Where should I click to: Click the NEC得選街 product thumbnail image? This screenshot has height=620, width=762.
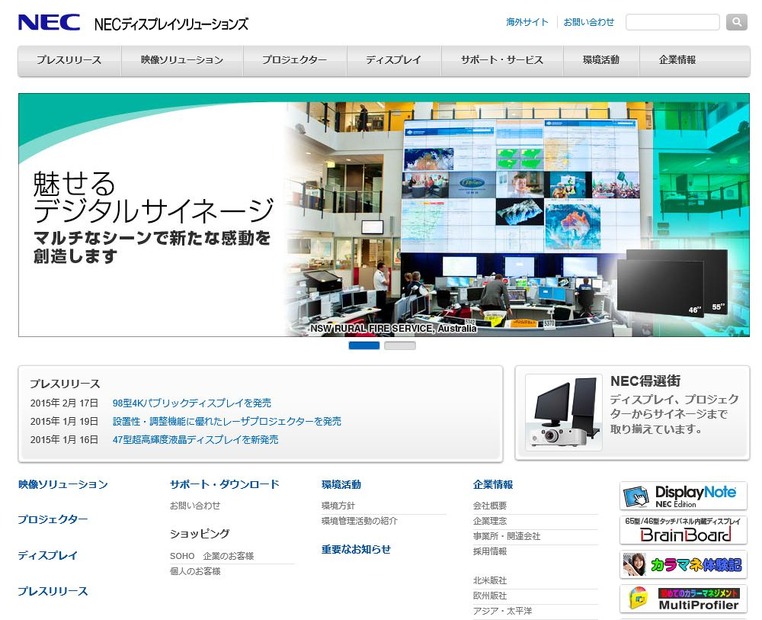pyautogui.click(x=564, y=412)
